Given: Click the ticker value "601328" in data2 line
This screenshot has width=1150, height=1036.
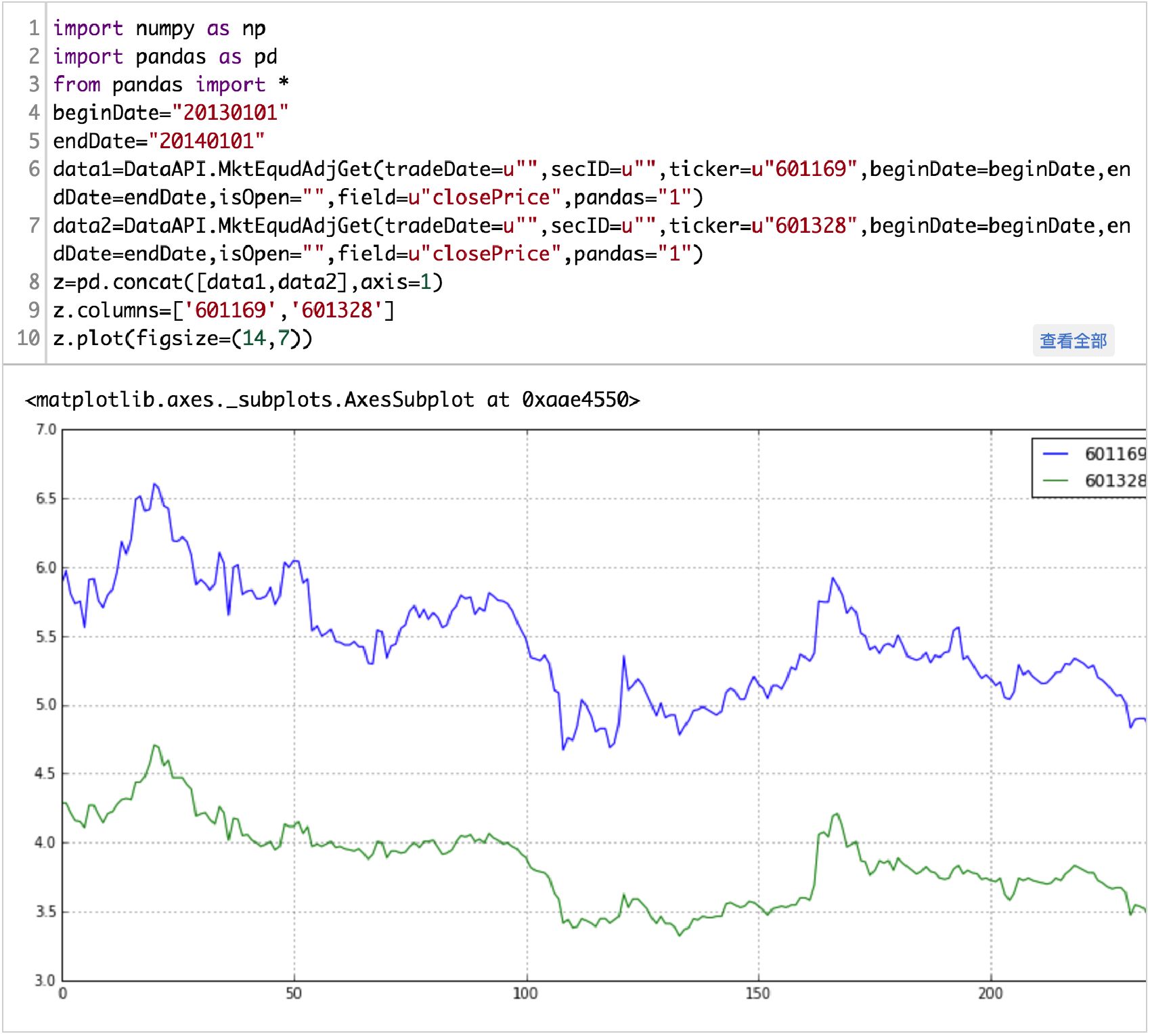Looking at the screenshot, I should pyautogui.click(x=810, y=225).
